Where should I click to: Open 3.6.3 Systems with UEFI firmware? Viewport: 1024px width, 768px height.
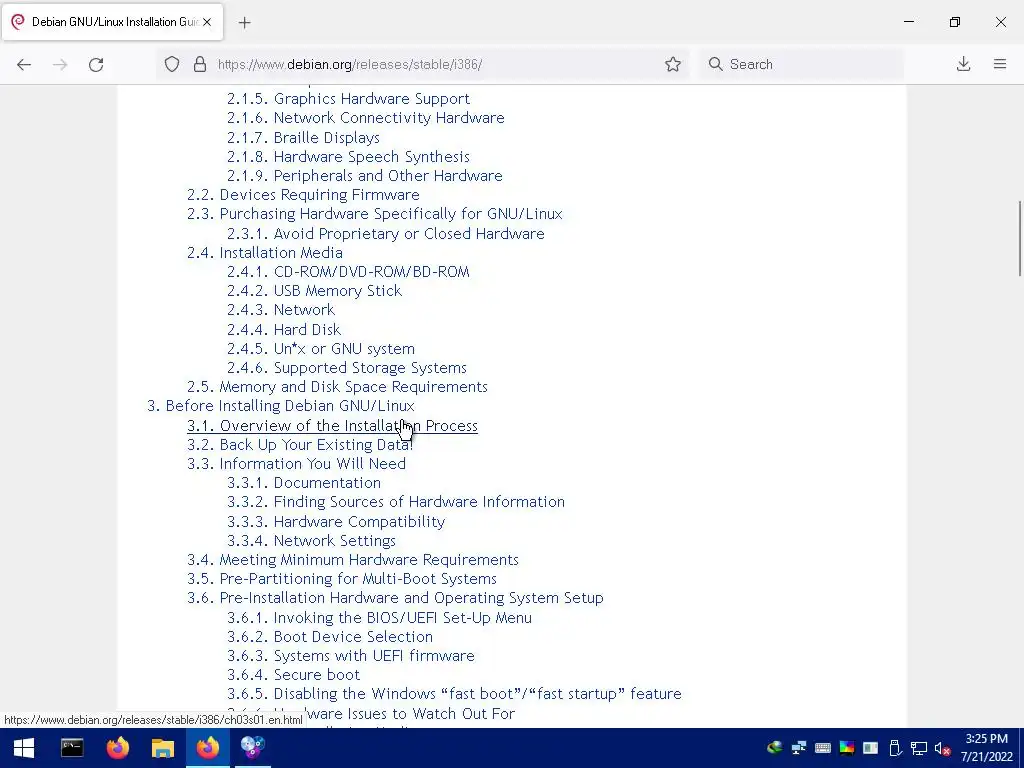pos(351,656)
